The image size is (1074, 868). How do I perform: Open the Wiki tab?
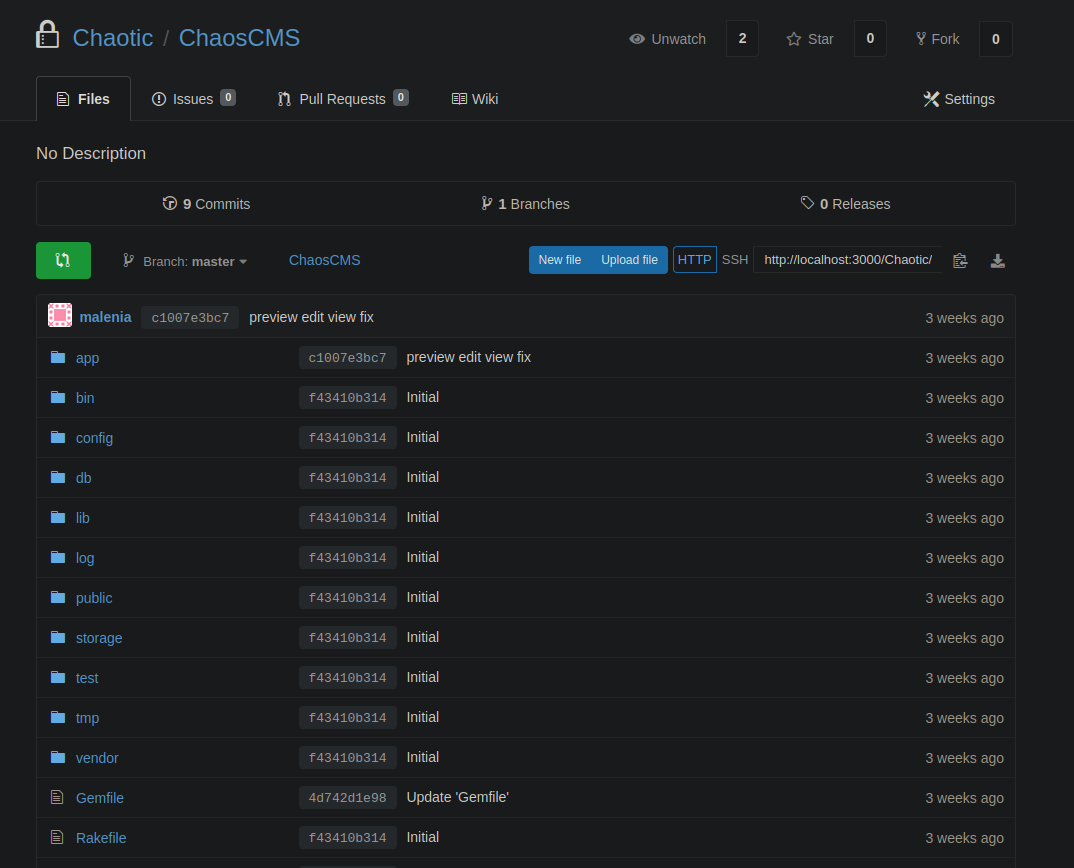pyautogui.click(x=475, y=99)
